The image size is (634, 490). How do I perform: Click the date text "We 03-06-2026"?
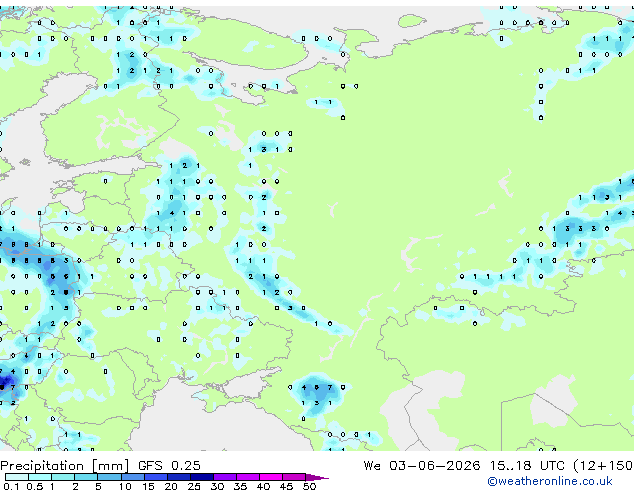coord(422,466)
